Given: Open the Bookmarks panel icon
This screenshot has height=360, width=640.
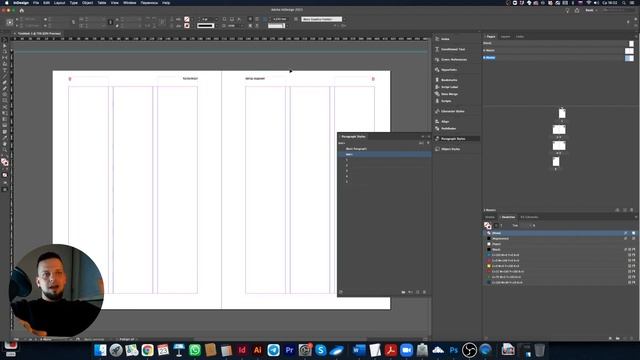Looking at the screenshot, I should pyautogui.click(x=437, y=80).
